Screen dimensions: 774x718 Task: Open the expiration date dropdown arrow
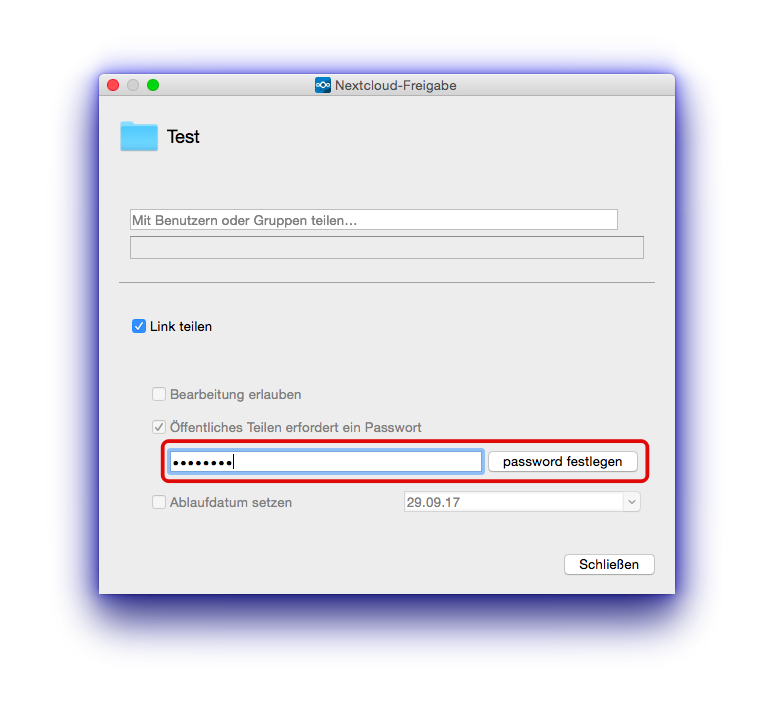click(x=632, y=502)
